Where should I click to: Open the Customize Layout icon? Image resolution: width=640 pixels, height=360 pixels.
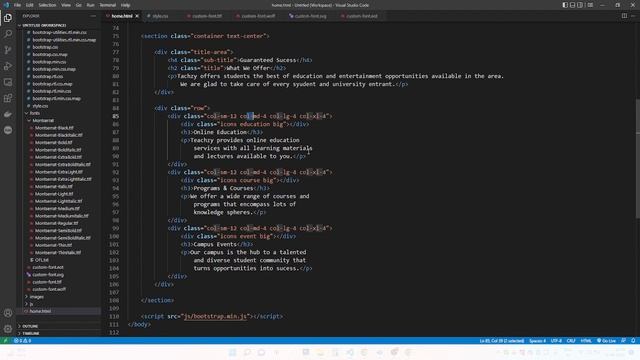tap(590, 5)
